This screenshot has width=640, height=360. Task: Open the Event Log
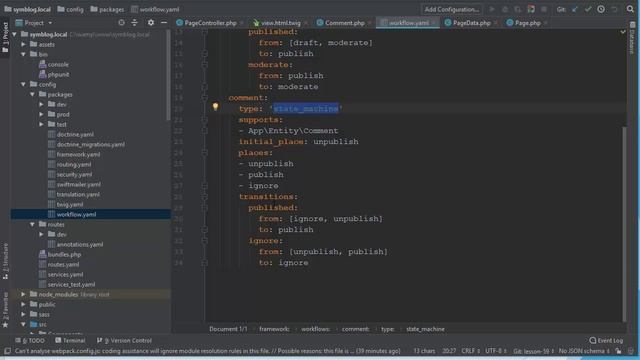(x=606, y=340)
